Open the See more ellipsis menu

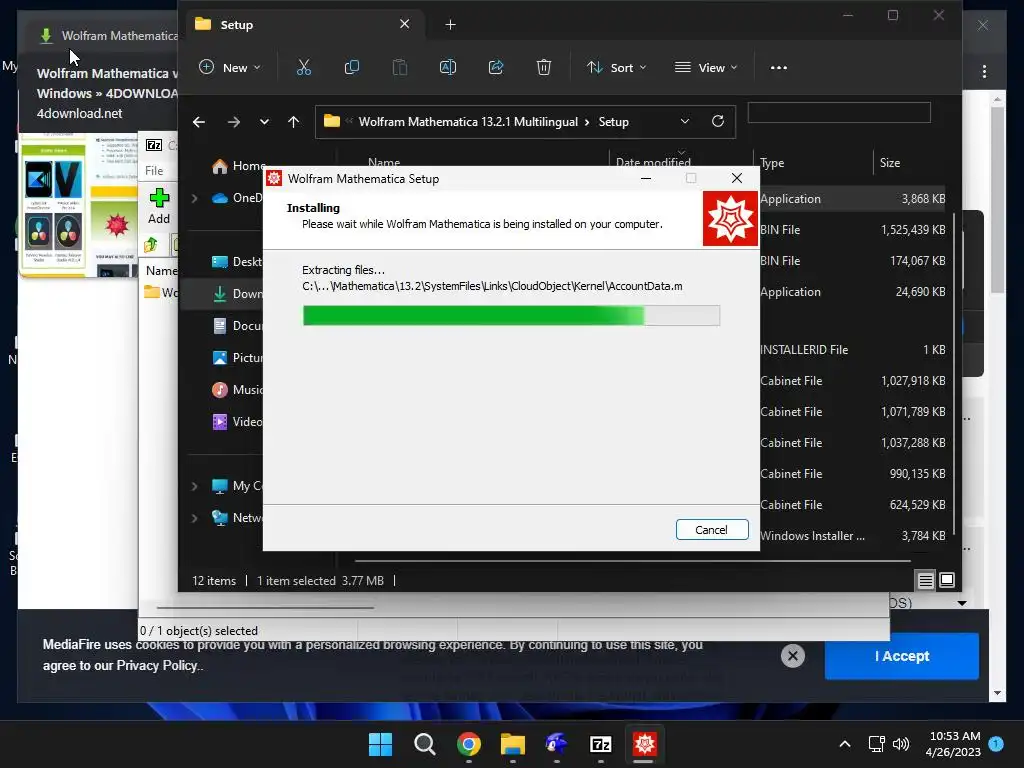tap(778, 67)
